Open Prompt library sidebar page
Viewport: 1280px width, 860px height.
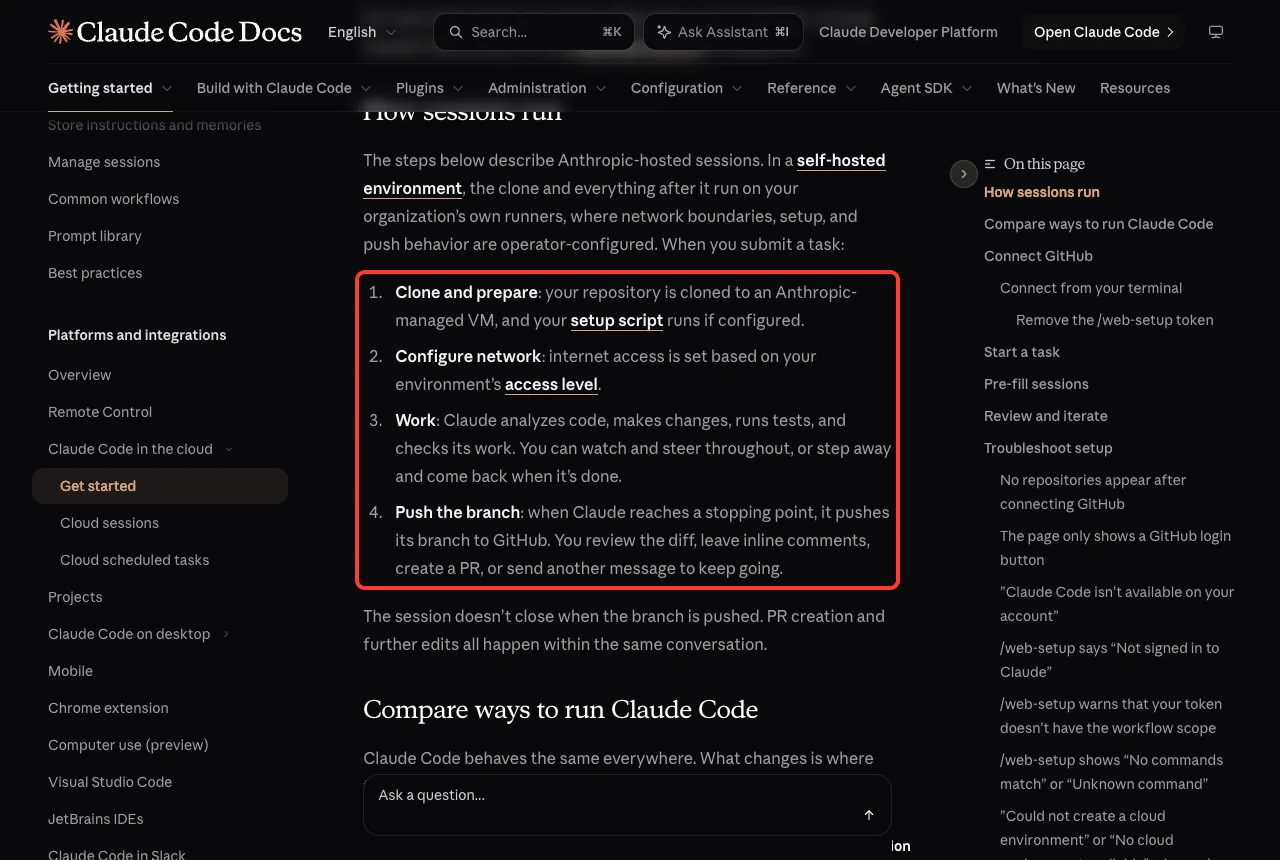[x=95, y=236]
